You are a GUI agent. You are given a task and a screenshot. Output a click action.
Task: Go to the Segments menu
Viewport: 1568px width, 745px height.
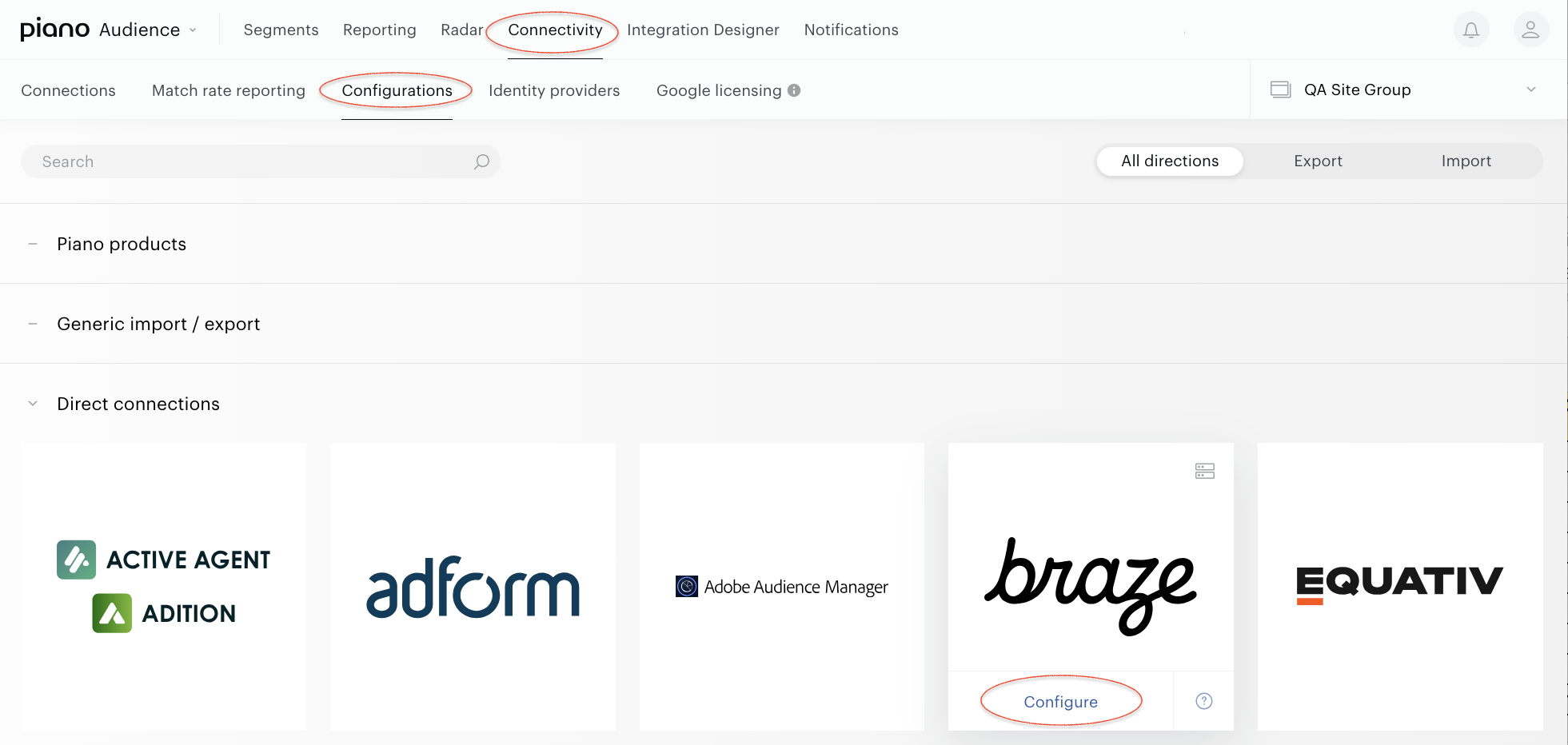[281, 30]
